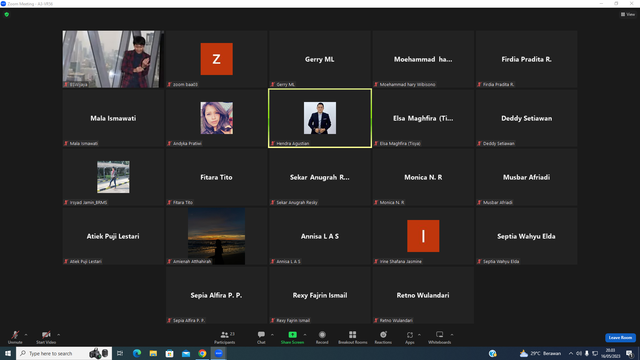Click the taskbar clock showing the date
The image size is (640, 360).
(x=611, y=353)
